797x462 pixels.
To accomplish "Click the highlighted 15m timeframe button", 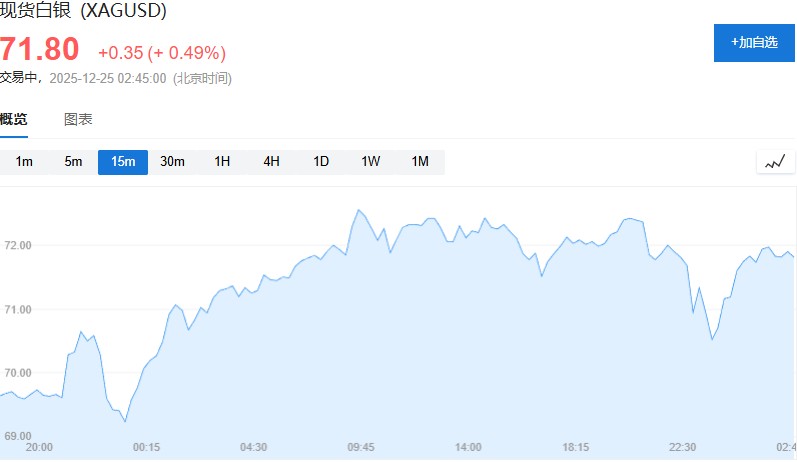I will tap(123, 162).
